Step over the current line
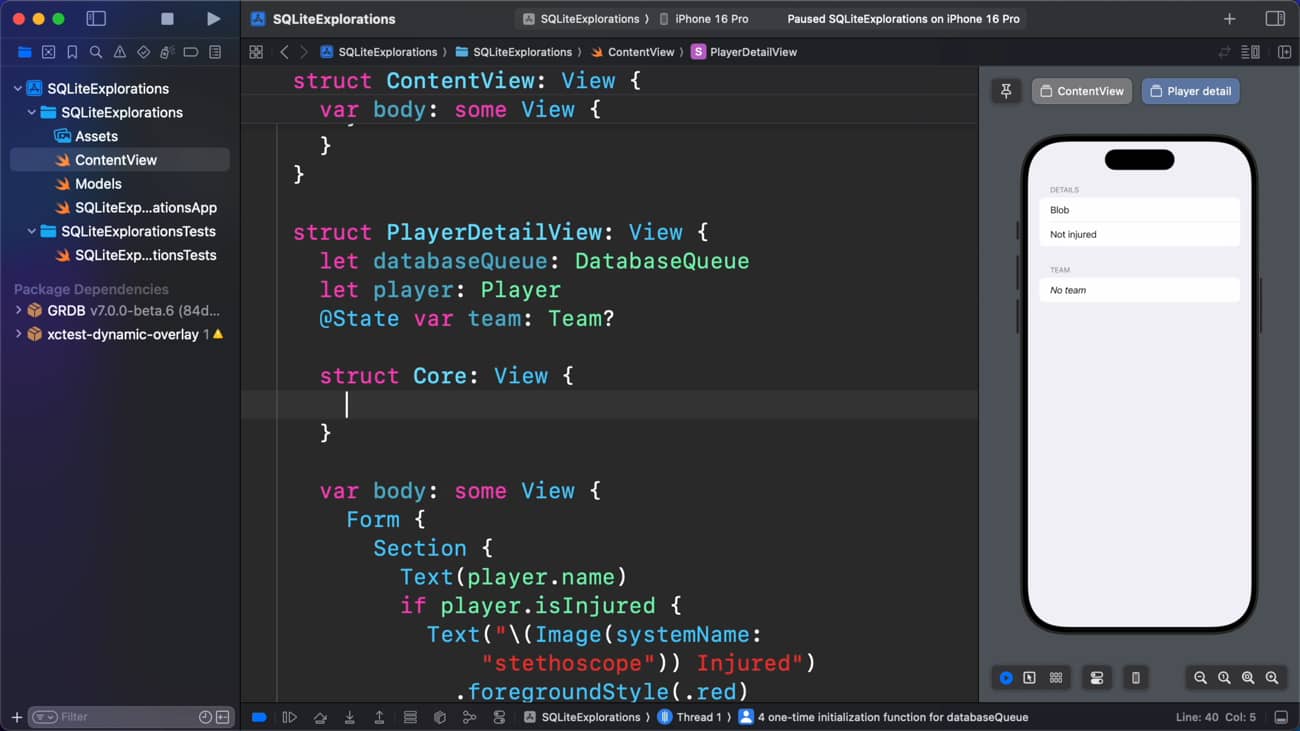Image resolution: width=1300 pixels, height=731 pixels. [x=320, y=717]
